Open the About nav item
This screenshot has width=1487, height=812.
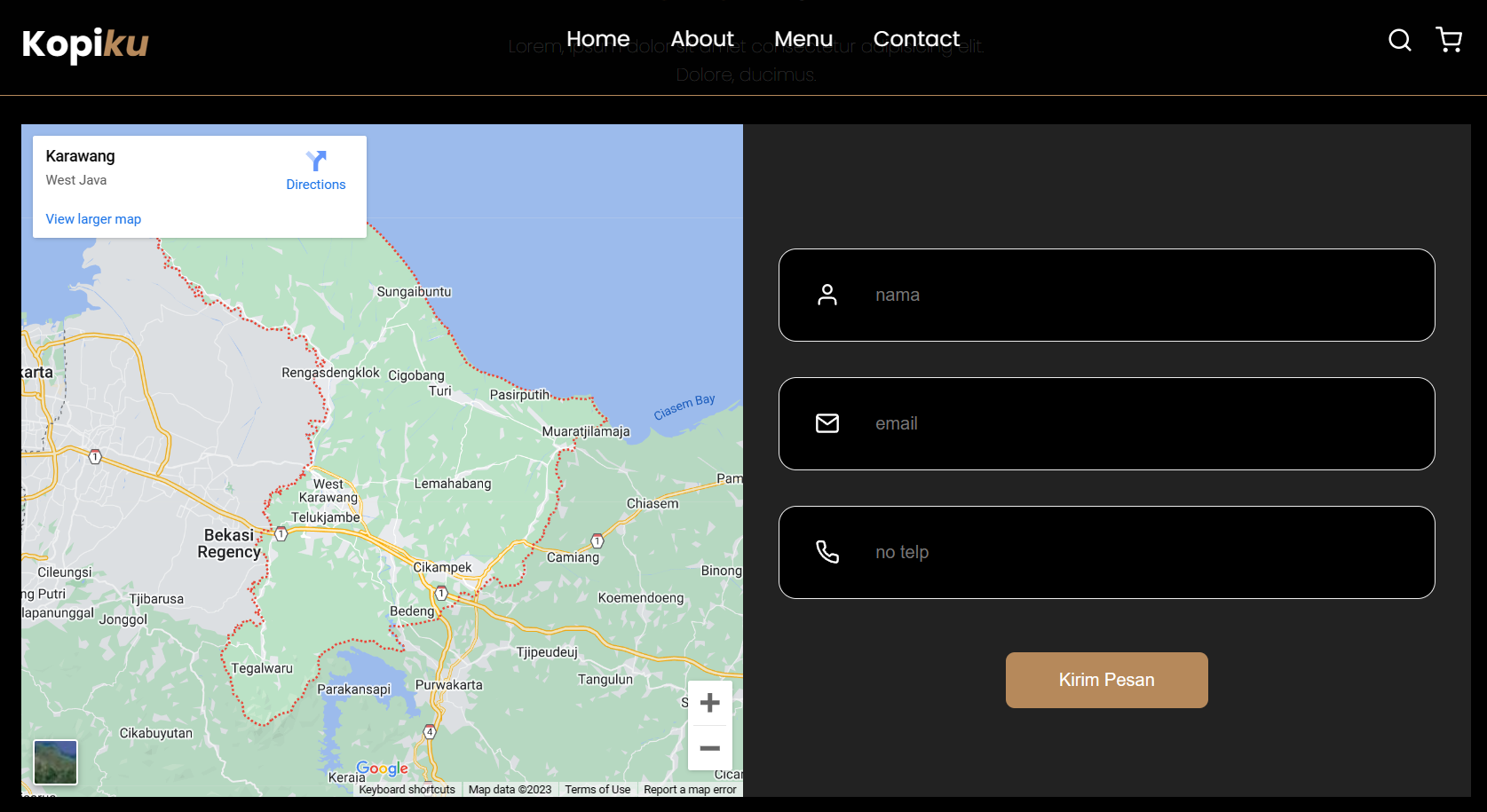[701, 39]
